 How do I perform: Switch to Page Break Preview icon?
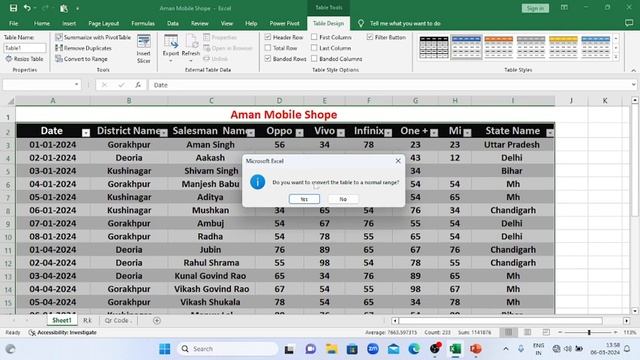546,332
